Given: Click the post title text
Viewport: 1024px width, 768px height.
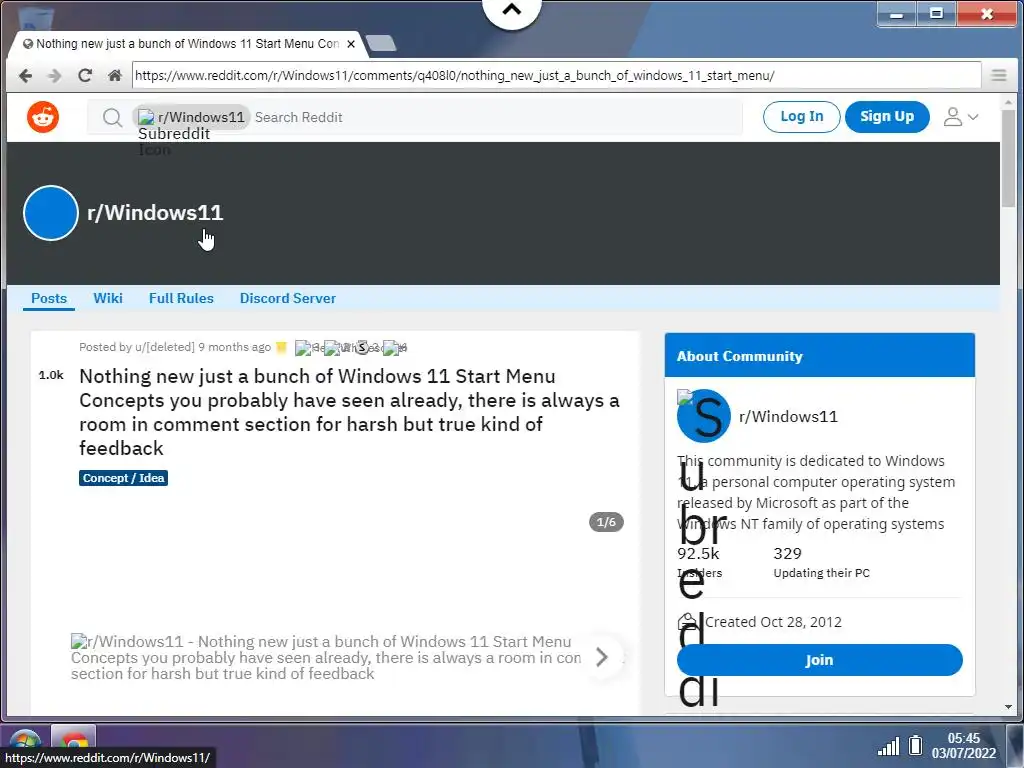Looking at the screenshot, I should [x=349, y=412].
